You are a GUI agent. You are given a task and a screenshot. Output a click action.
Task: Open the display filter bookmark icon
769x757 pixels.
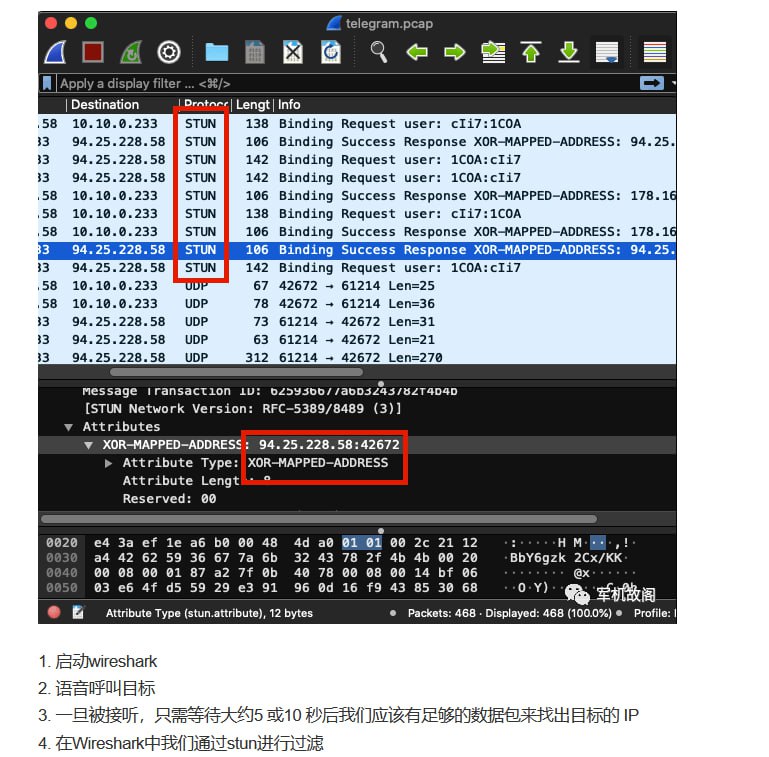click(x=47, y=83)
